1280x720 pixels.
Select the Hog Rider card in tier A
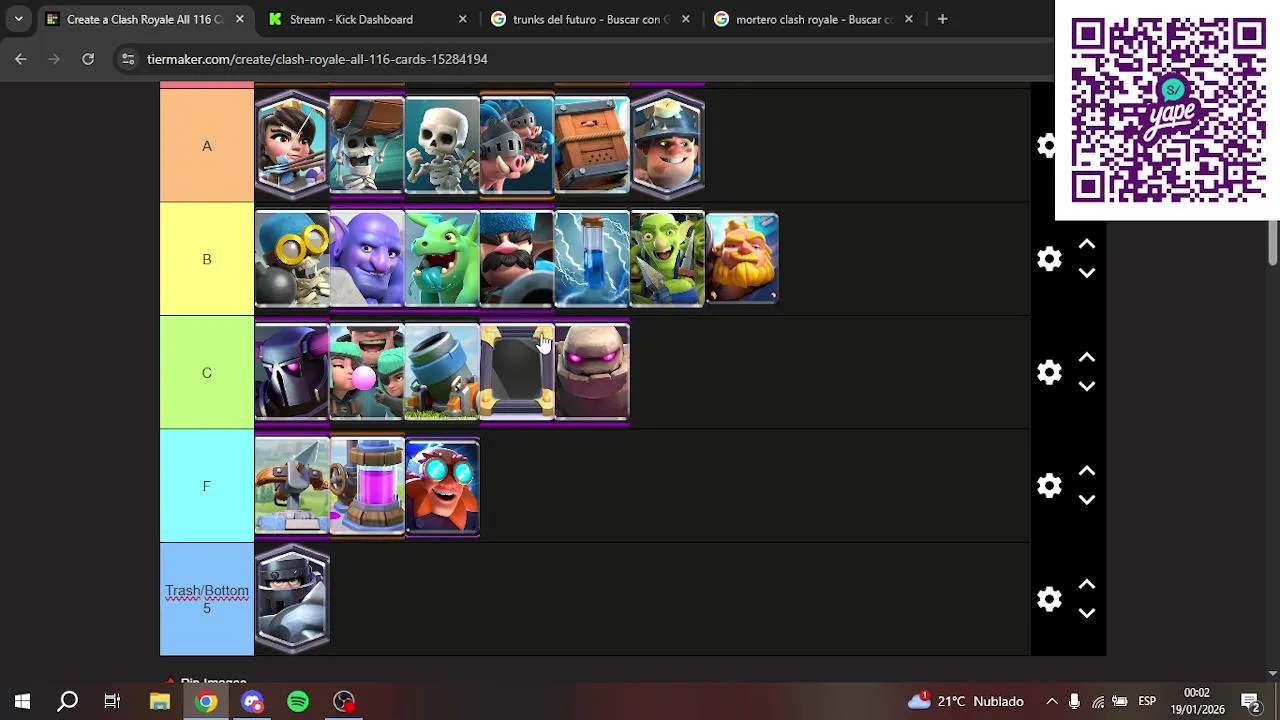[517, 146]
